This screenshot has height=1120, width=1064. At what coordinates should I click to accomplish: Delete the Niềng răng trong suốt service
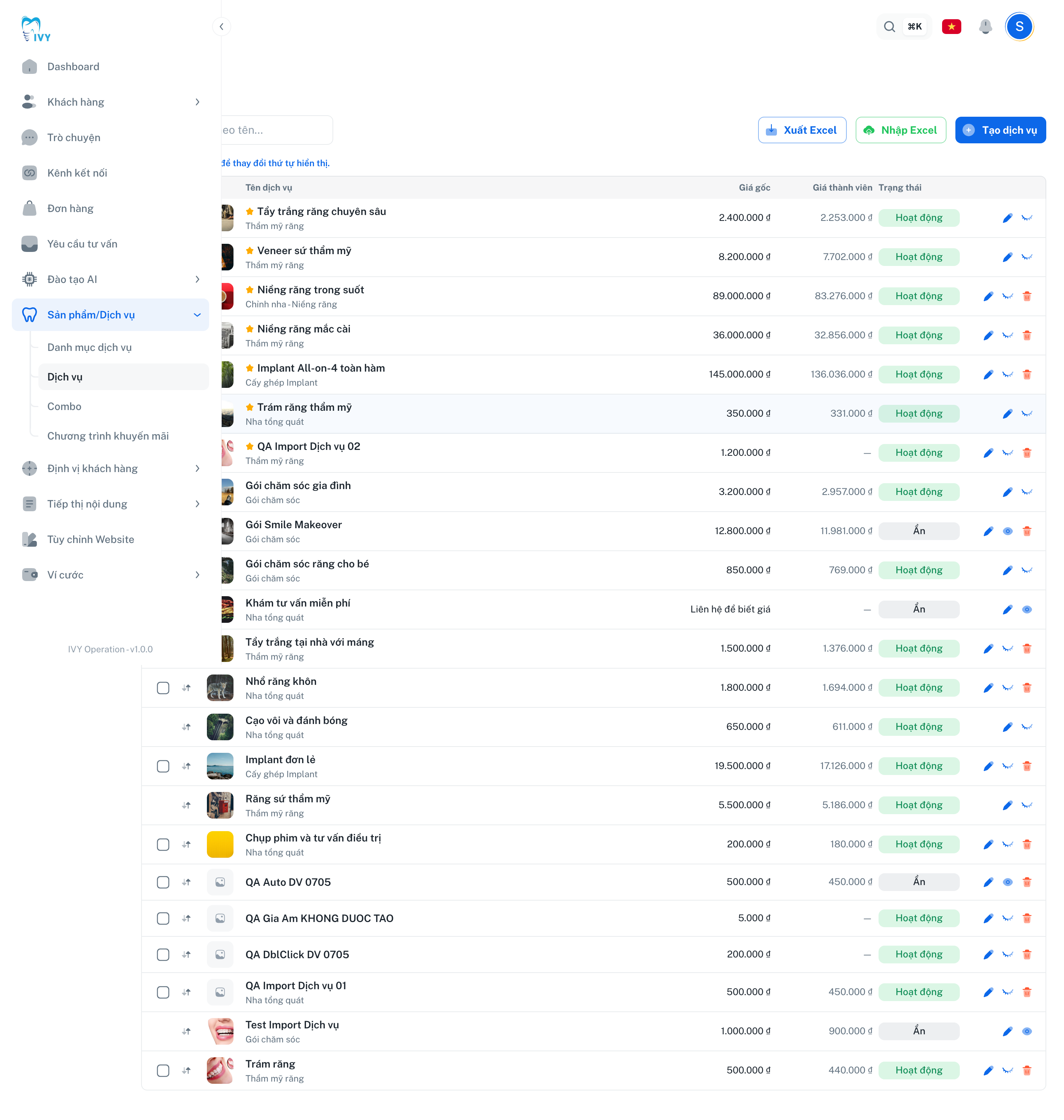pyautogui.click(x=1027, y=296)
